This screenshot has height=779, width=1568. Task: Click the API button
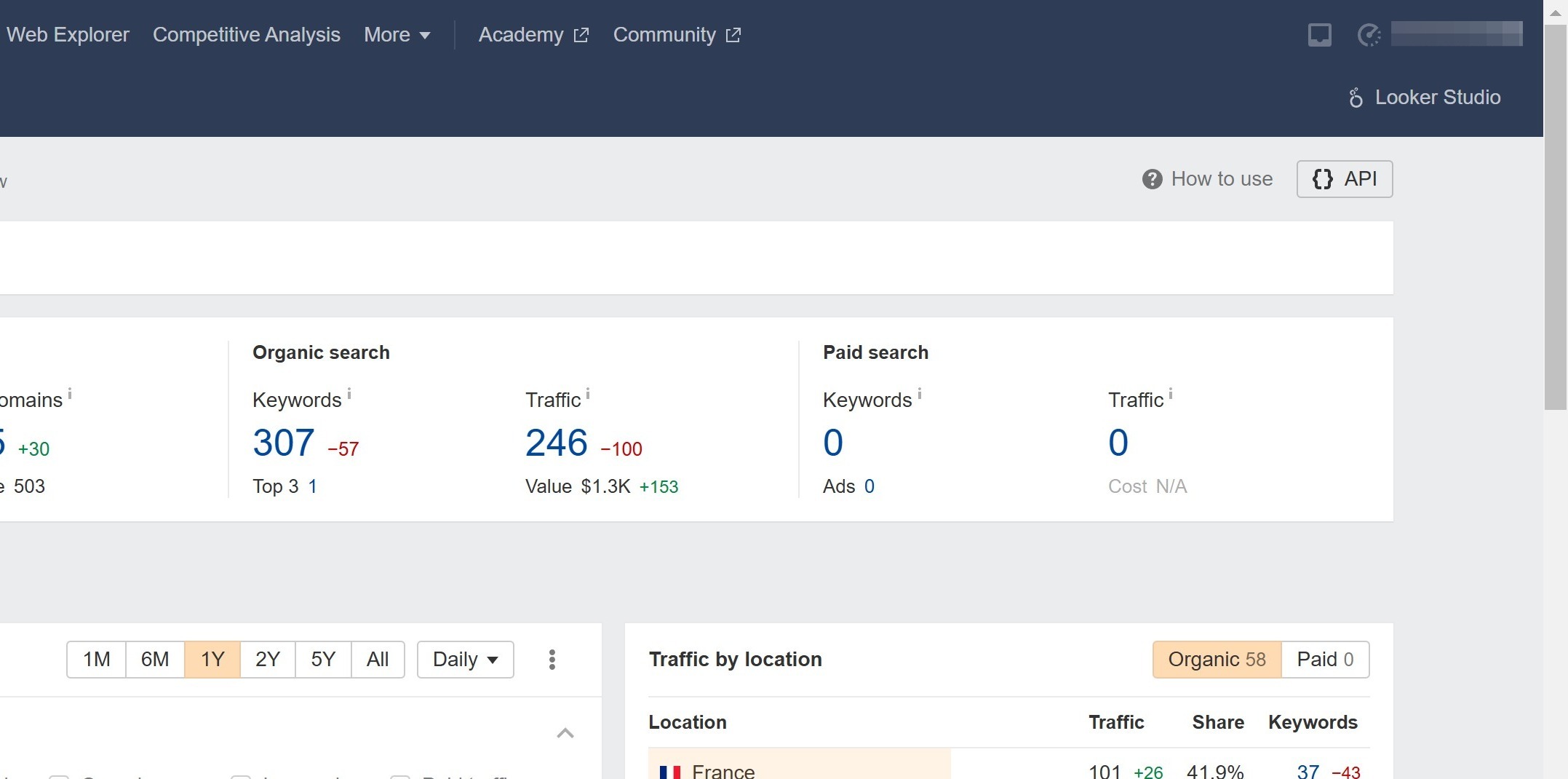(x=1344, y=179)
